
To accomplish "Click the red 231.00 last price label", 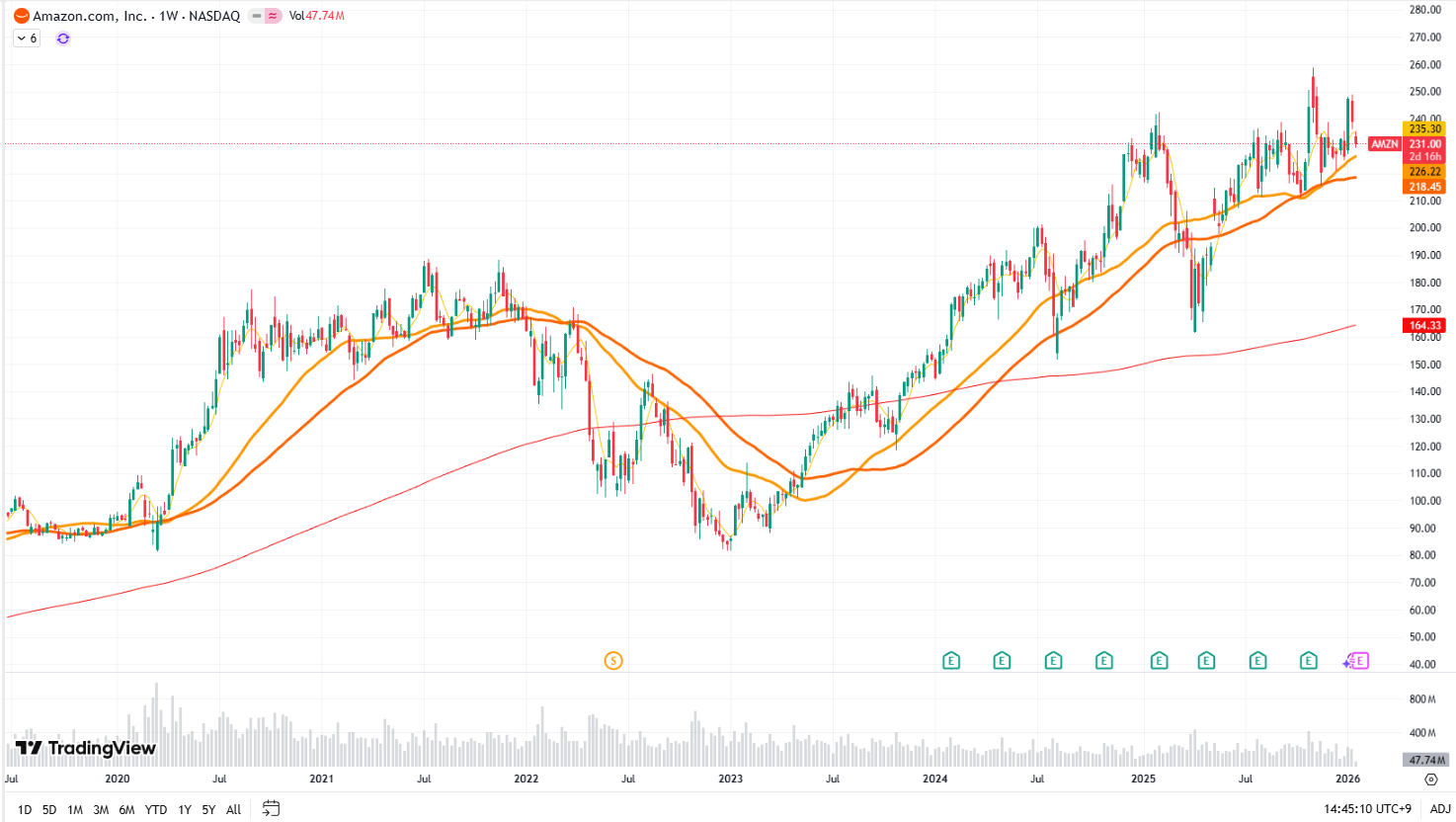I will (x=1425, y=144).
